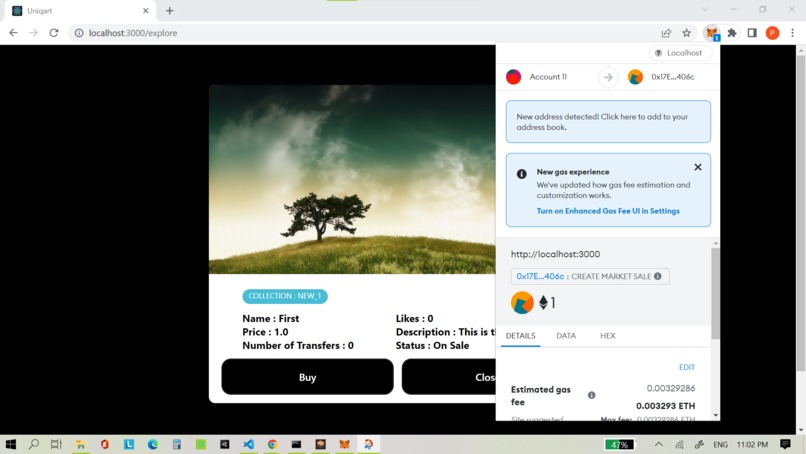Click the Buy button on the NFT card
This screenshot has width=806, height=454.
point(307,377)
